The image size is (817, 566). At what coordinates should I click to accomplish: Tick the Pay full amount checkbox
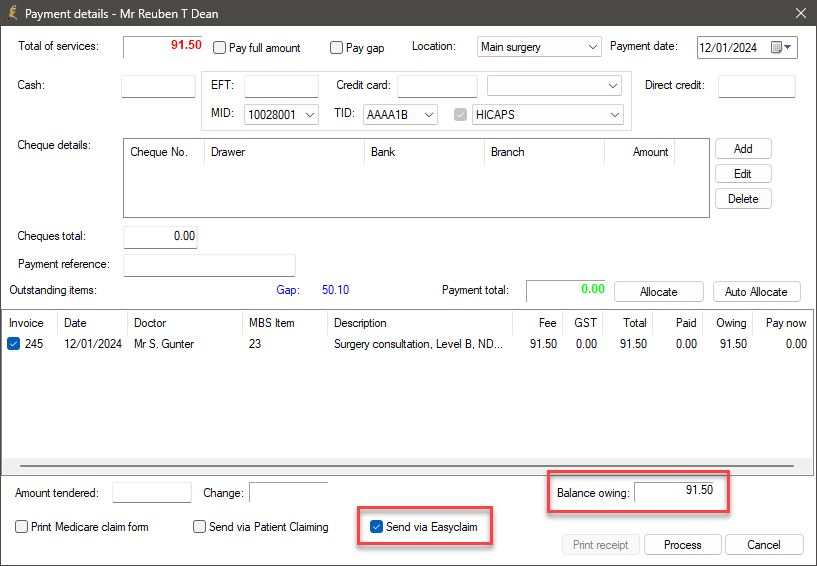pos(219,48)
